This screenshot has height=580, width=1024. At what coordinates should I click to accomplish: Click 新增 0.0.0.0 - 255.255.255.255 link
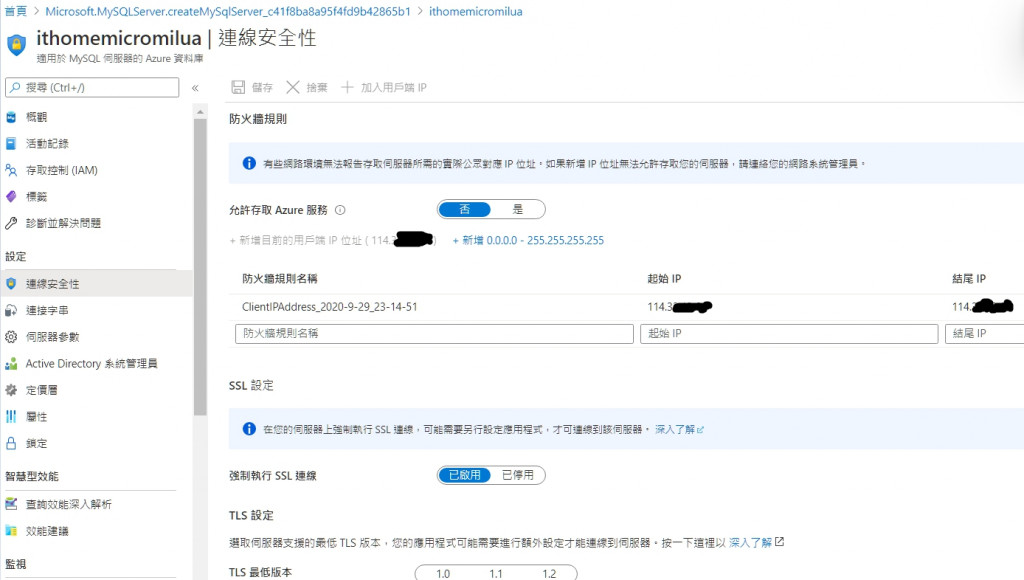click(x=528, y=240)
